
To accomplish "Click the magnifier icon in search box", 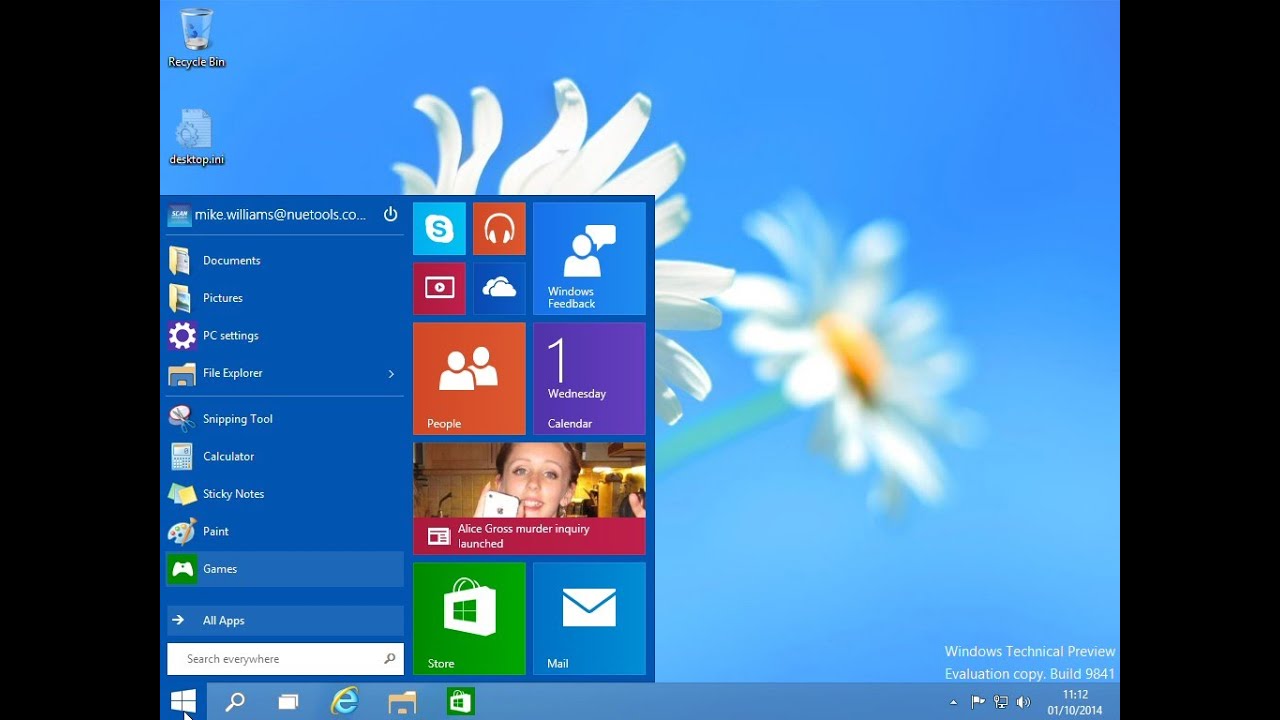I will [390, 659].
